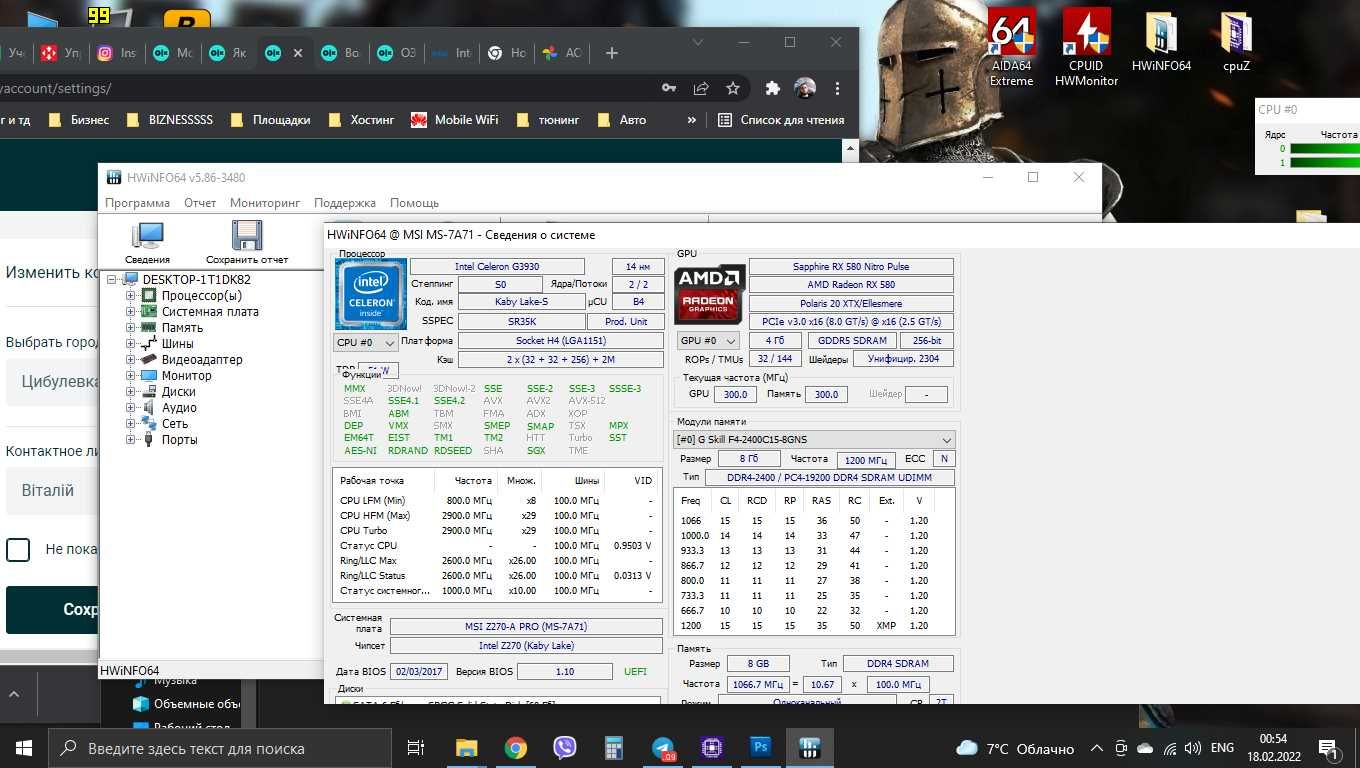Expand the Системная плата tree node

click(x=130, y=312)
